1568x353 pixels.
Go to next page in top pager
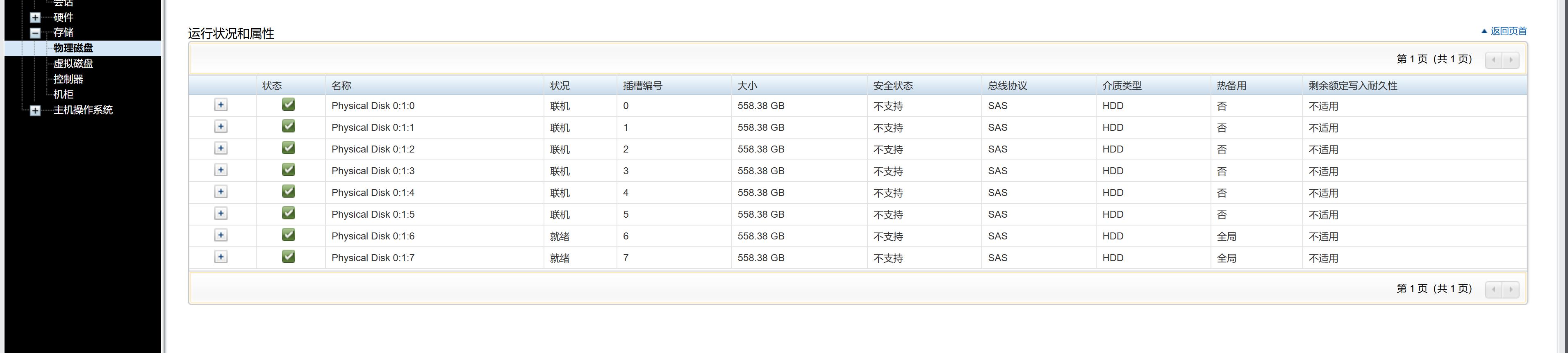click(x=1511, y=59)
